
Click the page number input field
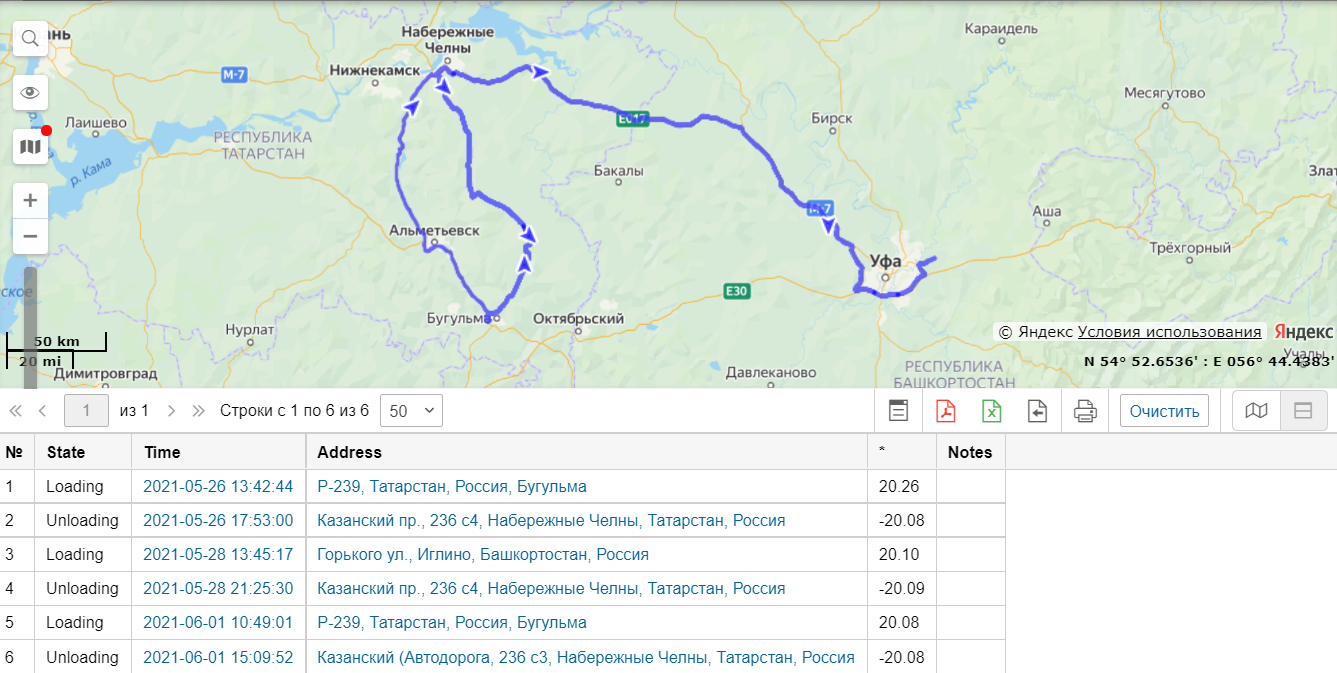86,411
